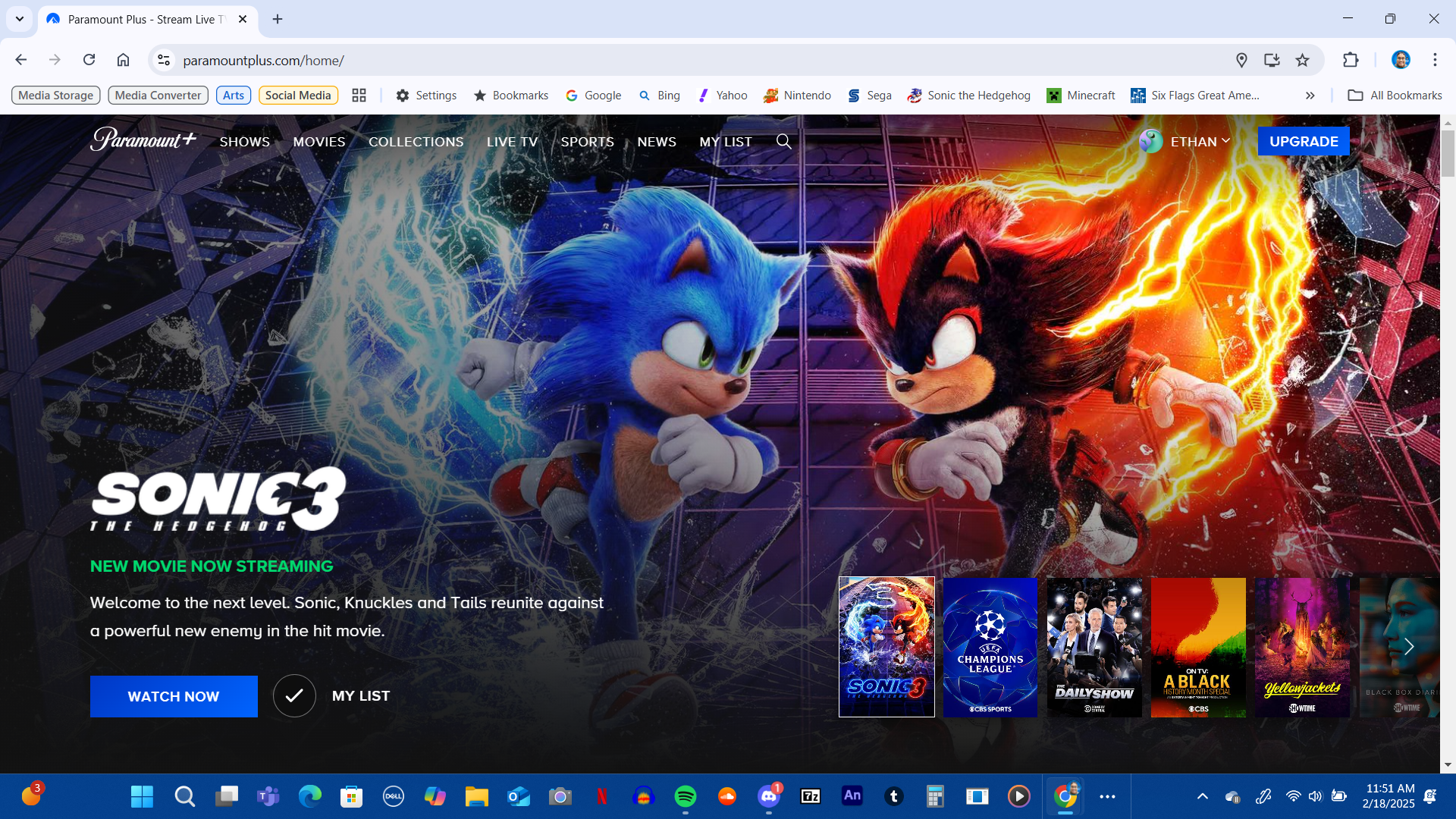Click the apps grid icon in bookmarks bar
The image size is (1456, 819).
click(x=359, y=95)
